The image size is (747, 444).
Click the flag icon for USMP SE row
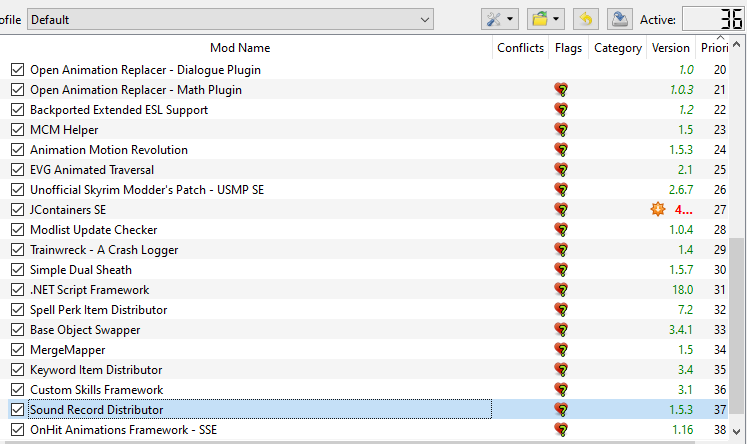[562, 190]
